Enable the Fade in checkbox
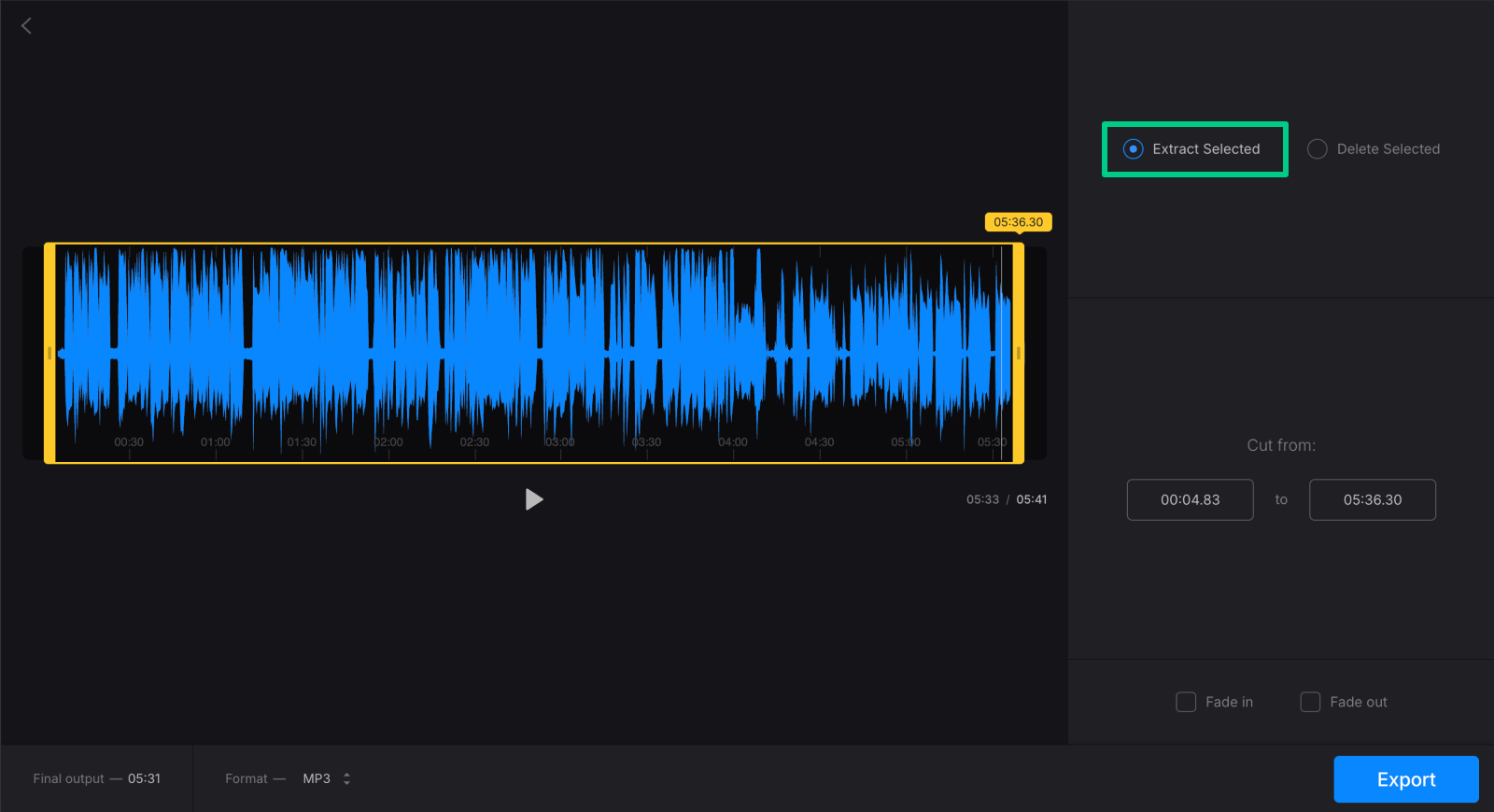This screenshot has width=1494, height=812. click(x=1186, y=702)
